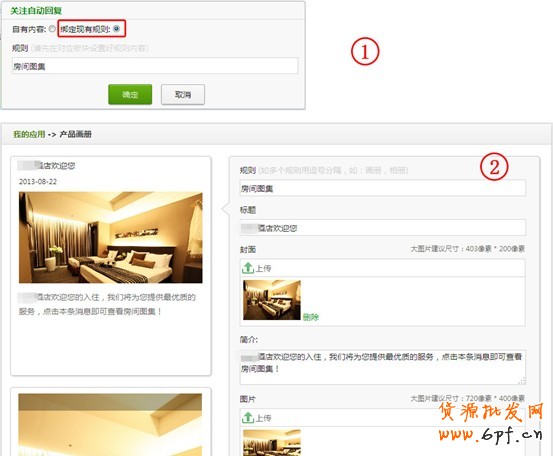553x456 pixels.
Task: Click the cover upload arrow icon
Action: (248, 268)
